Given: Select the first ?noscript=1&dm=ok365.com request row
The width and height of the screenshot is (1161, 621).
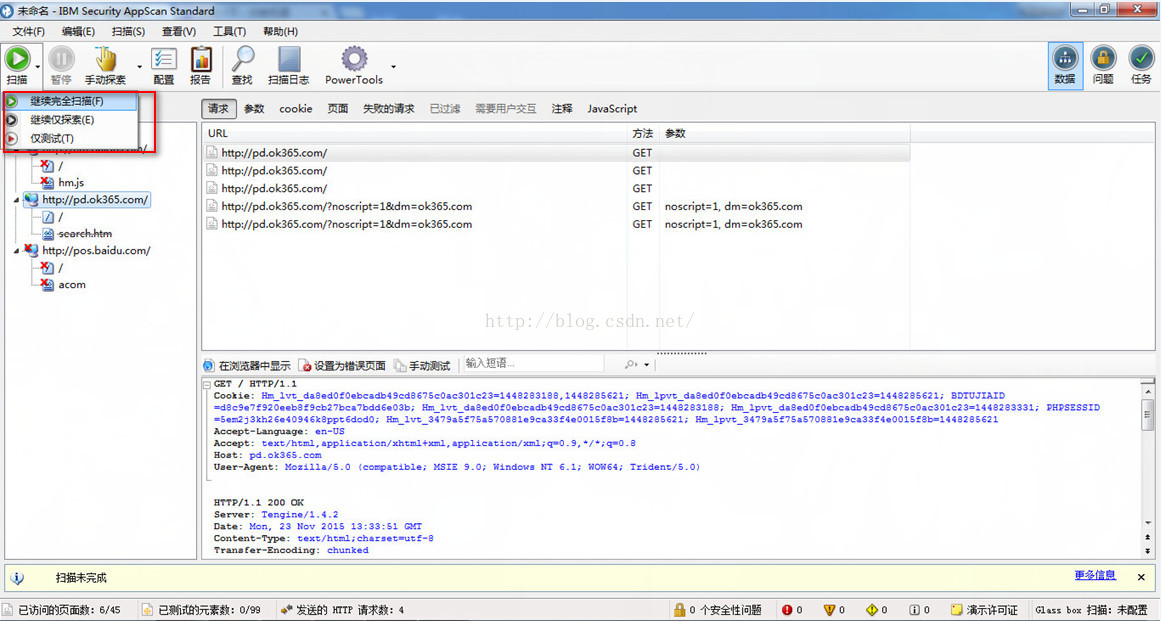Looking at the screenshot, I should coord(556,206).
